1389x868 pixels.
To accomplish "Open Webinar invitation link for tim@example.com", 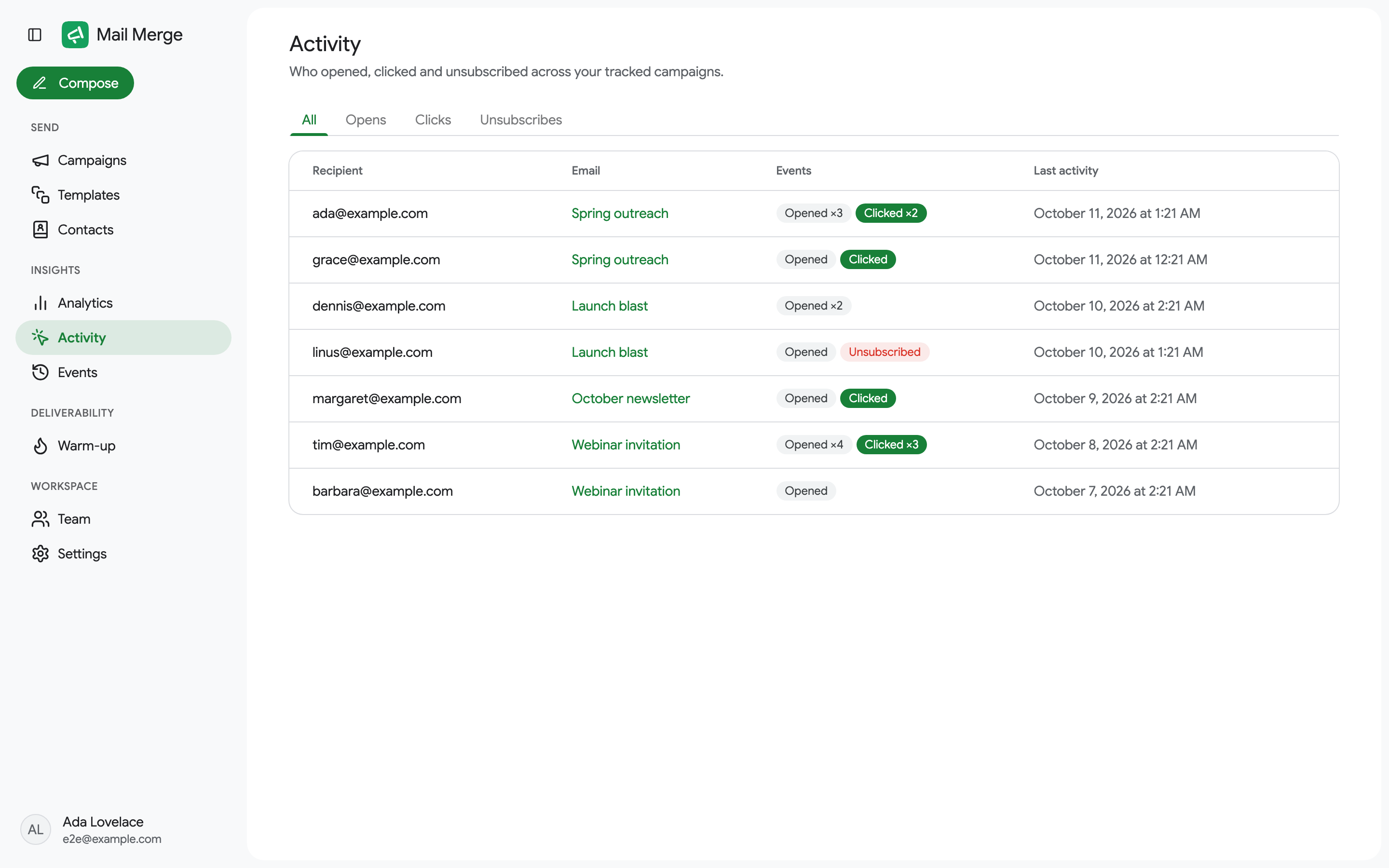I will [626, 445].
